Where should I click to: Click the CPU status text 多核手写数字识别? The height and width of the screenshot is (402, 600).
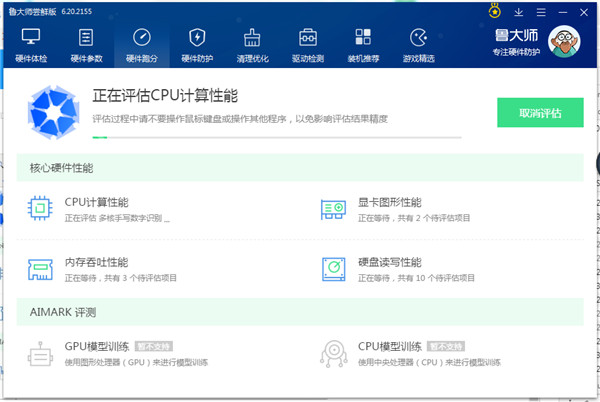pyautogui.click(x=117, y=218)
